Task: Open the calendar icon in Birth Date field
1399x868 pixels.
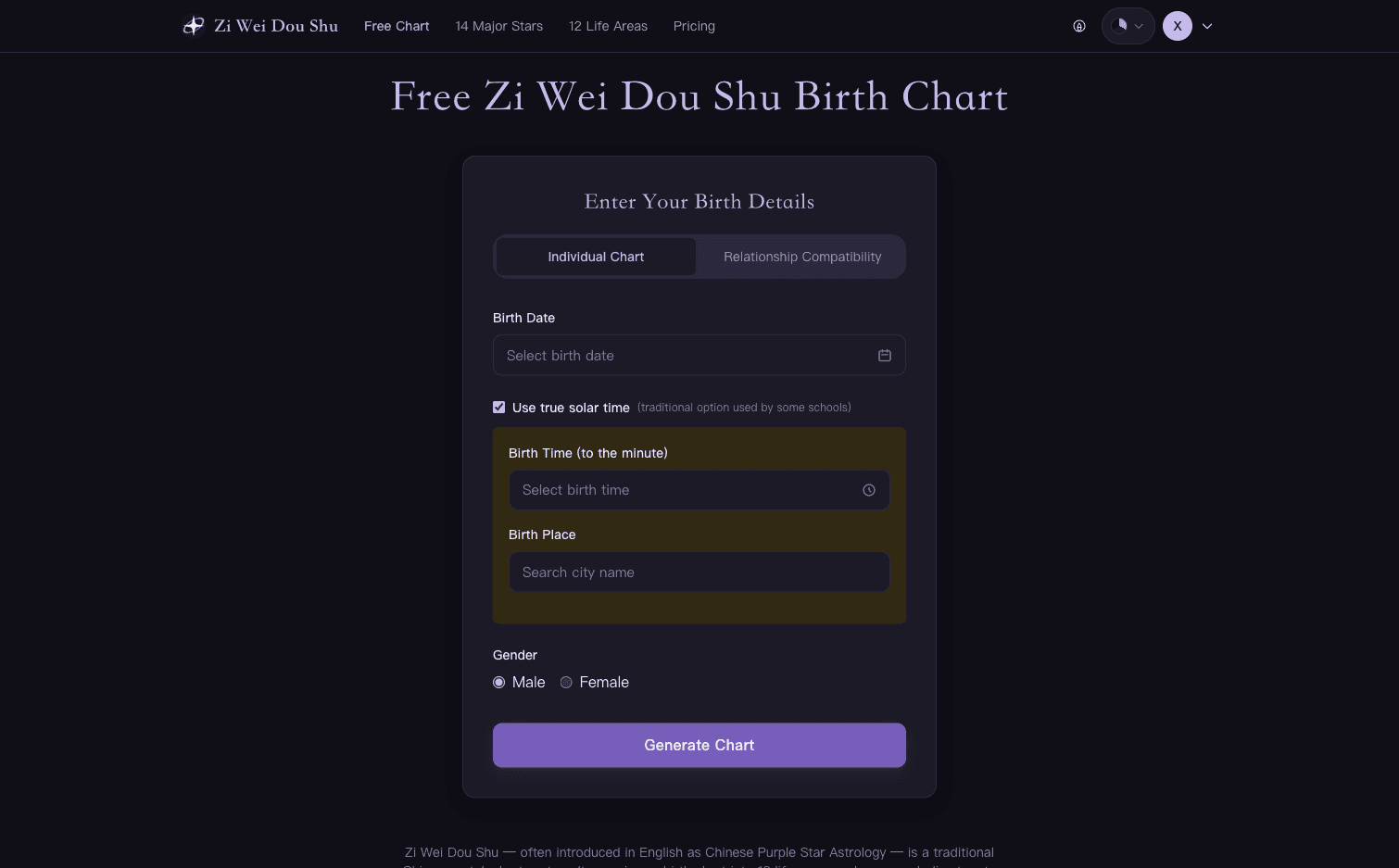Action: click(885, 356)
